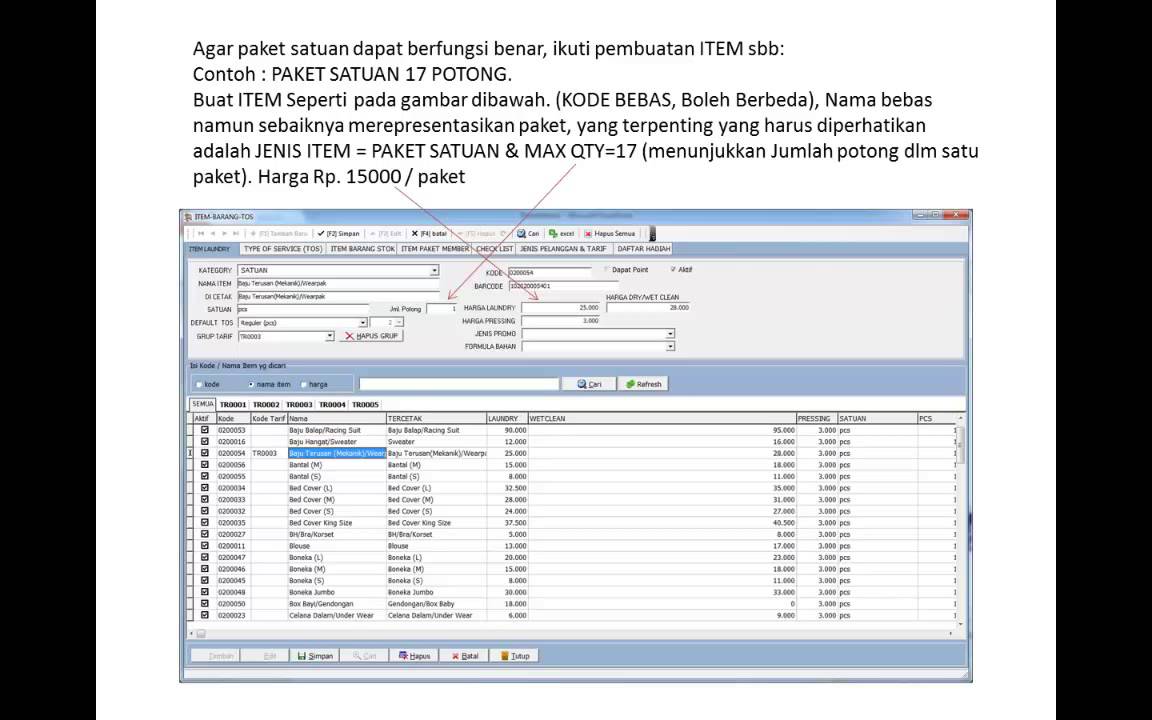This screenshot has width=1152, height=720.
Task: Expand FORMULA BAHAN dropdown
Action: coord(669,346)
